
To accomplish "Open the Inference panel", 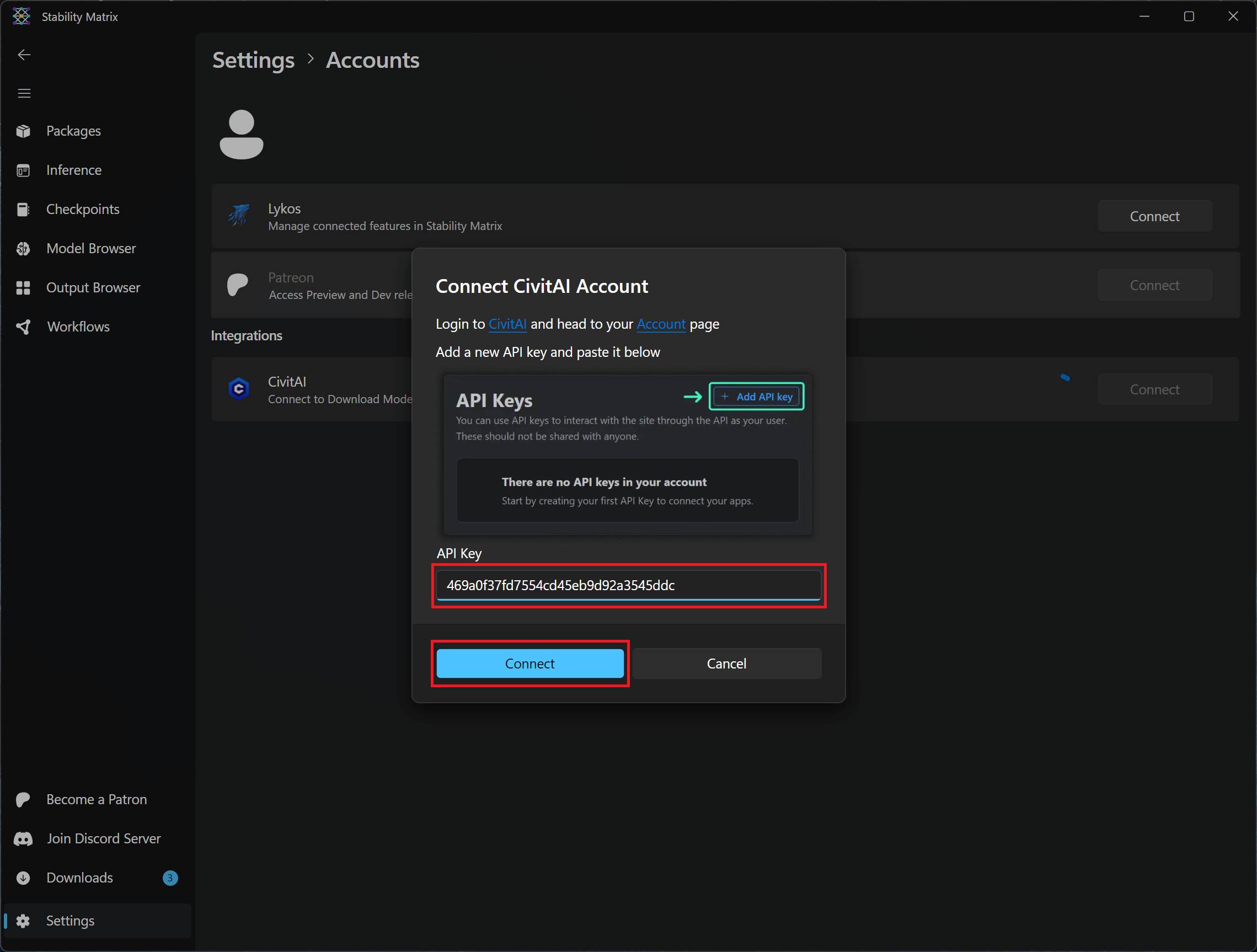I will point(73,169).
